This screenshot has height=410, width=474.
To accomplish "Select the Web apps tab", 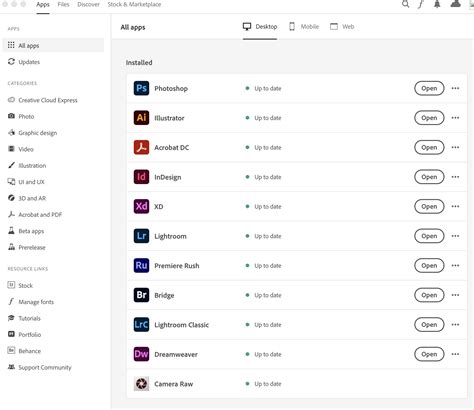I will tap(342, 27).
